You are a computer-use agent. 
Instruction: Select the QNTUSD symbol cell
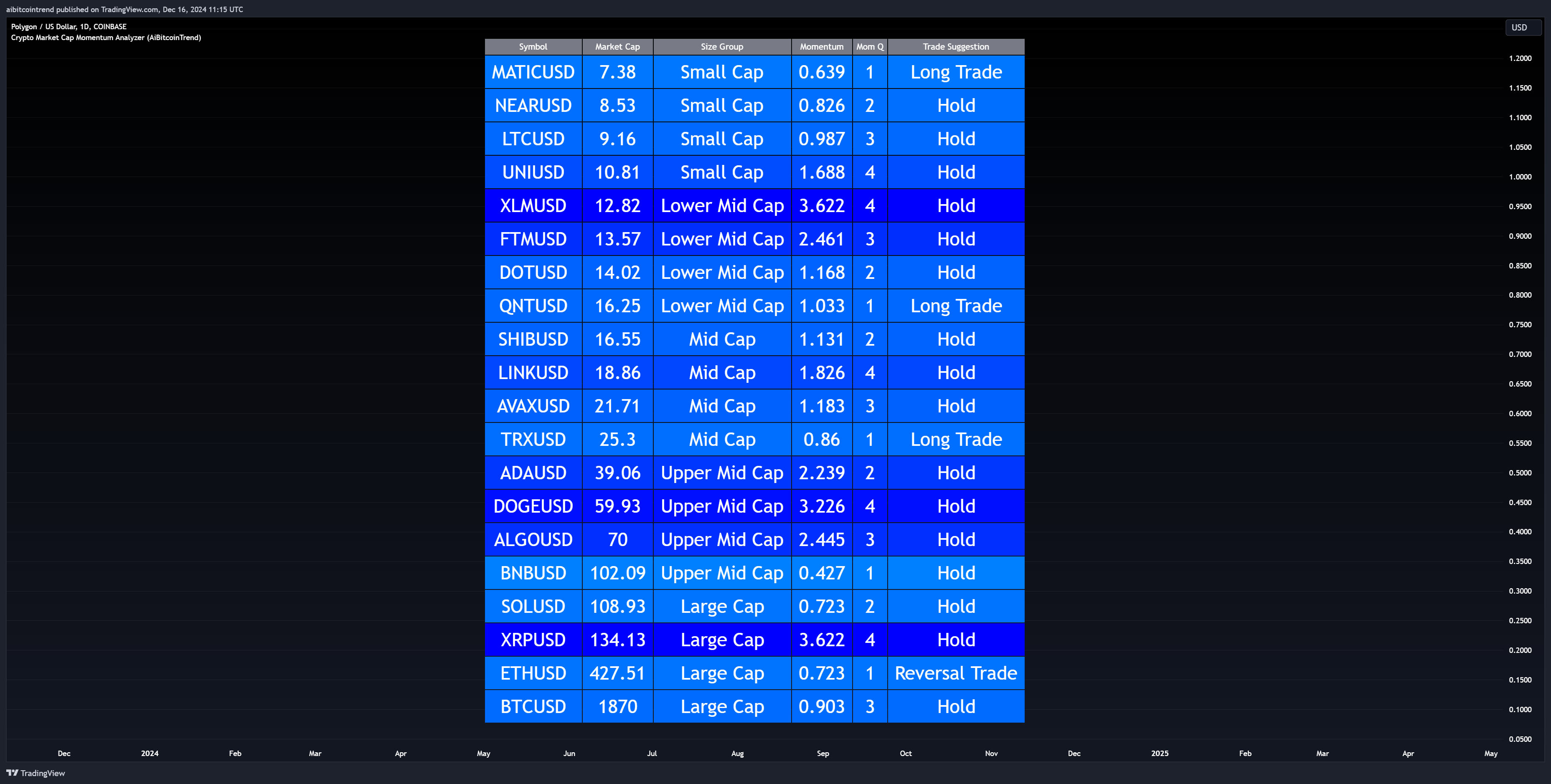[533, 306]
